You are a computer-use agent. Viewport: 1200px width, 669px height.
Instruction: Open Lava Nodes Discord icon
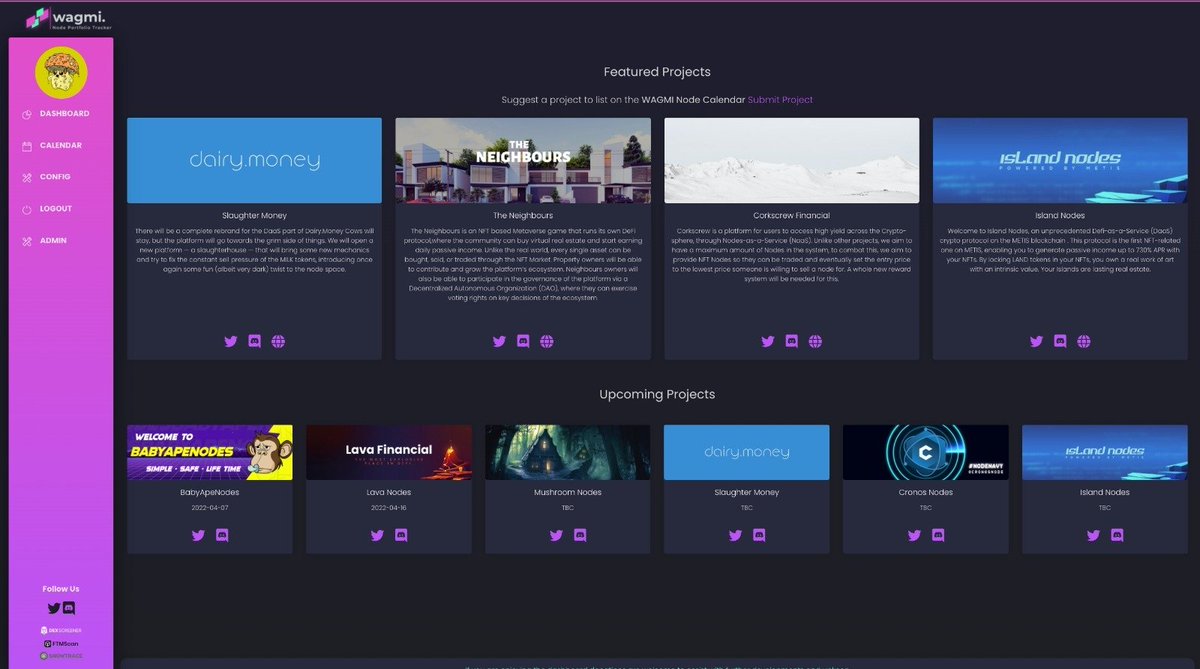(x=401, y=535)
